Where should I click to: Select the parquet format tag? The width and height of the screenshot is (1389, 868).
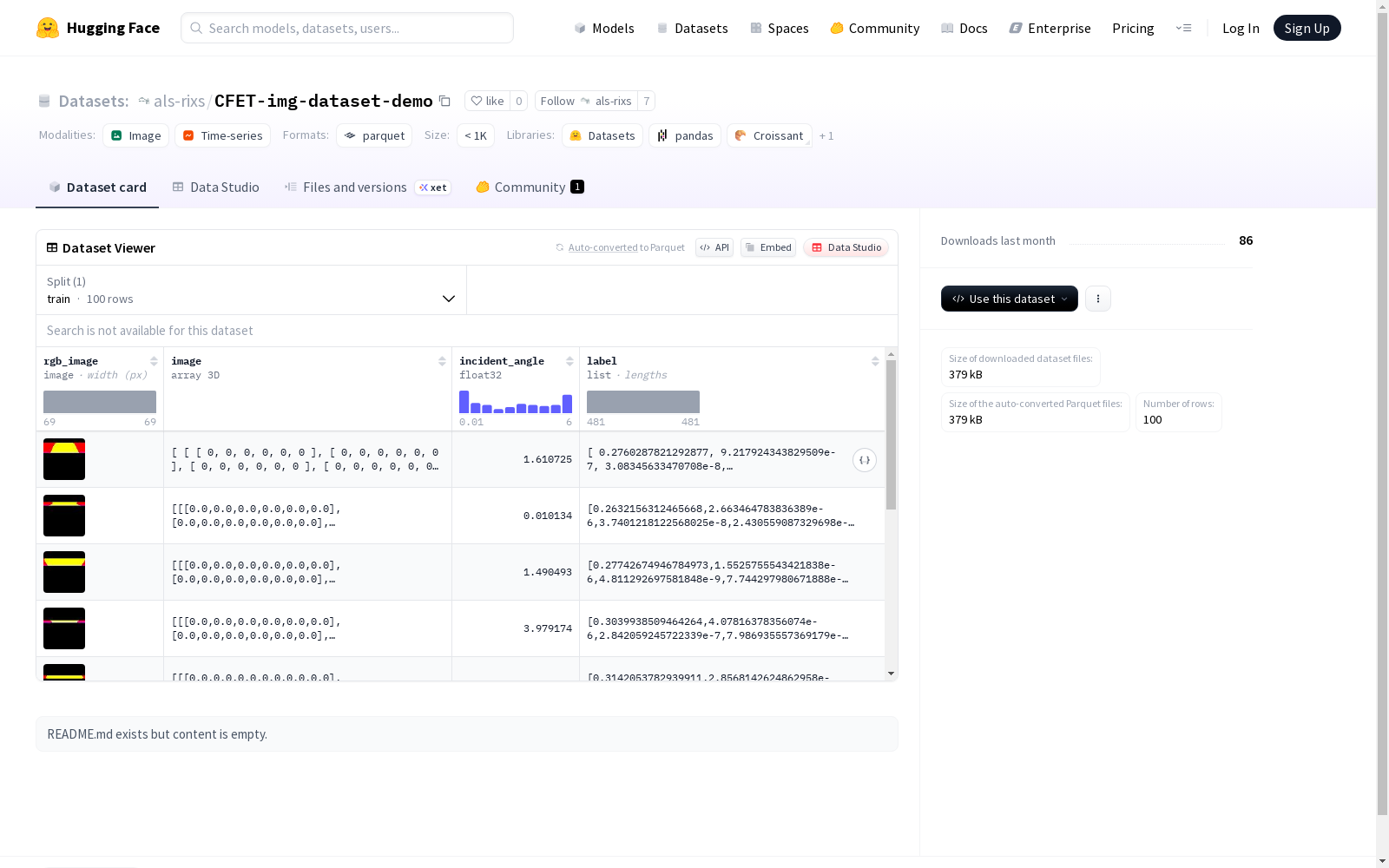[x=374, y=135]
